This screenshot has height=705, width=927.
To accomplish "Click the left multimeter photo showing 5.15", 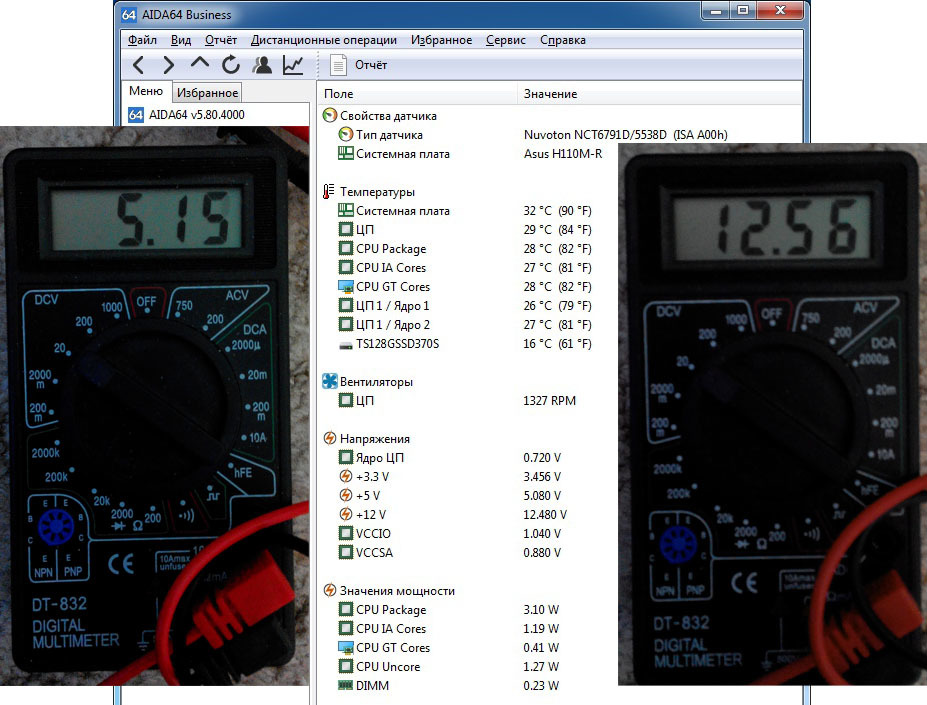I will pos(154,406).
